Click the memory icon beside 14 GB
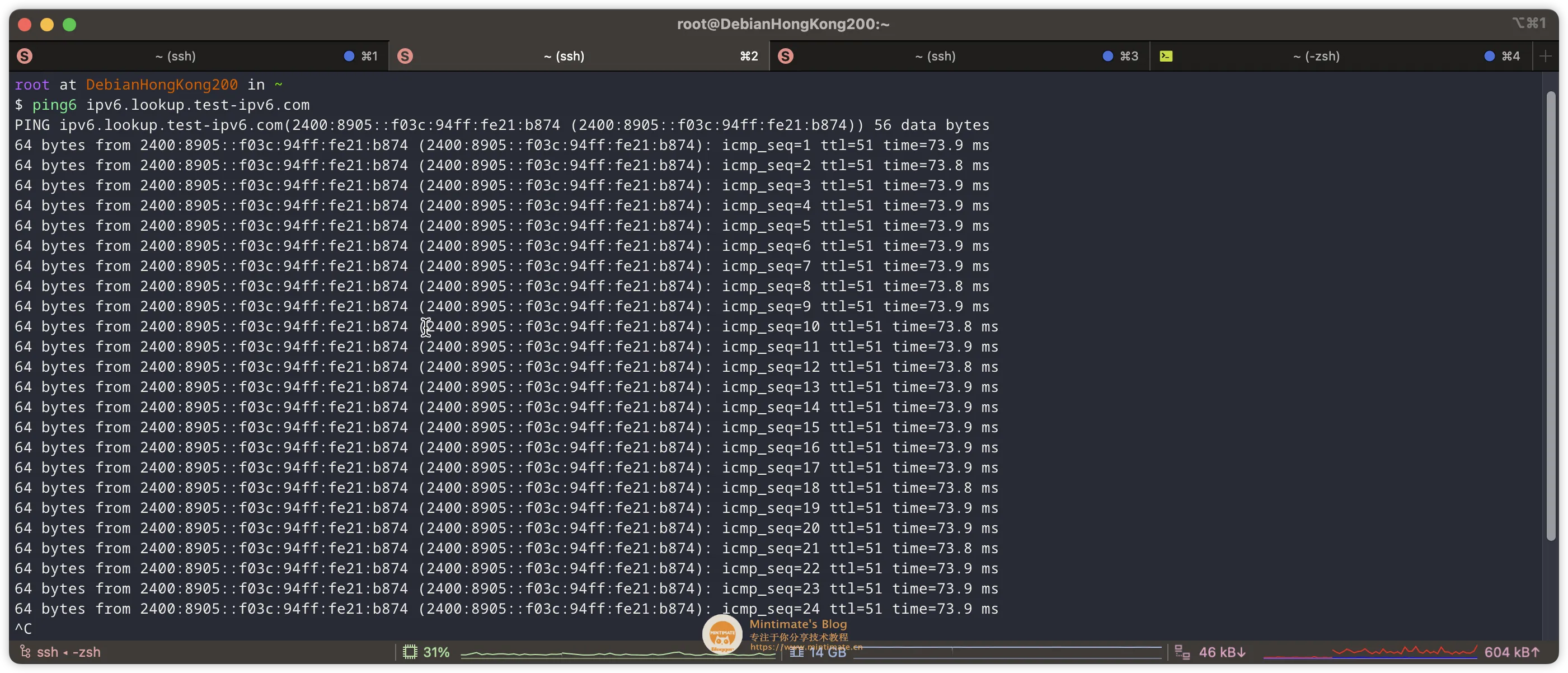1568x673 pixels. click(x=797, y=652)
